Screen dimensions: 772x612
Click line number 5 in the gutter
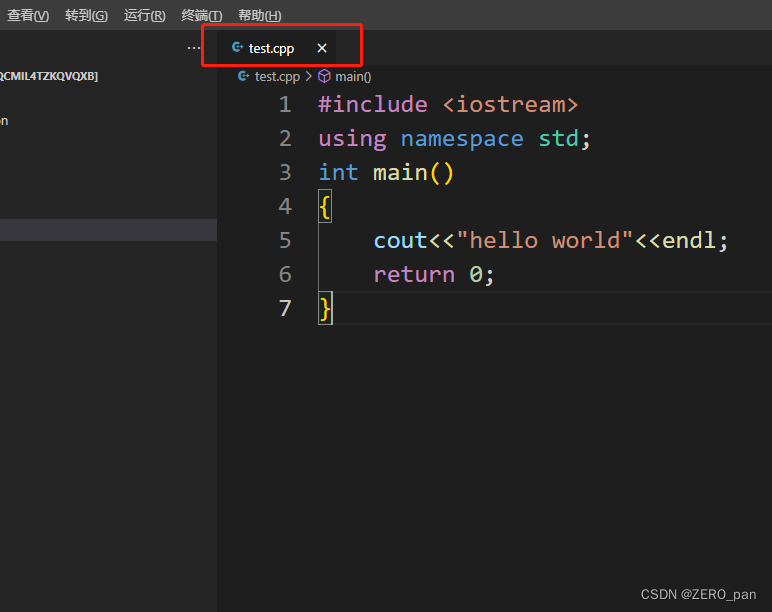point(285,240)
